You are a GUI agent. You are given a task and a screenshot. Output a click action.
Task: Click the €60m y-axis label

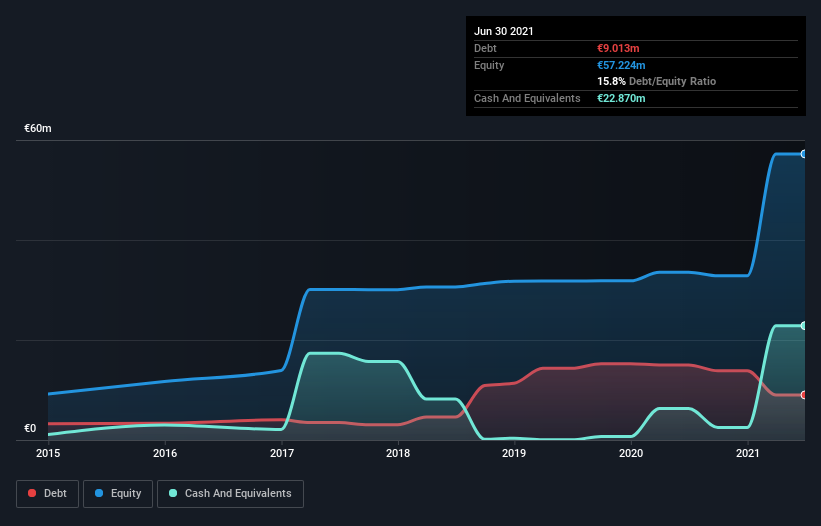point(38,128)
